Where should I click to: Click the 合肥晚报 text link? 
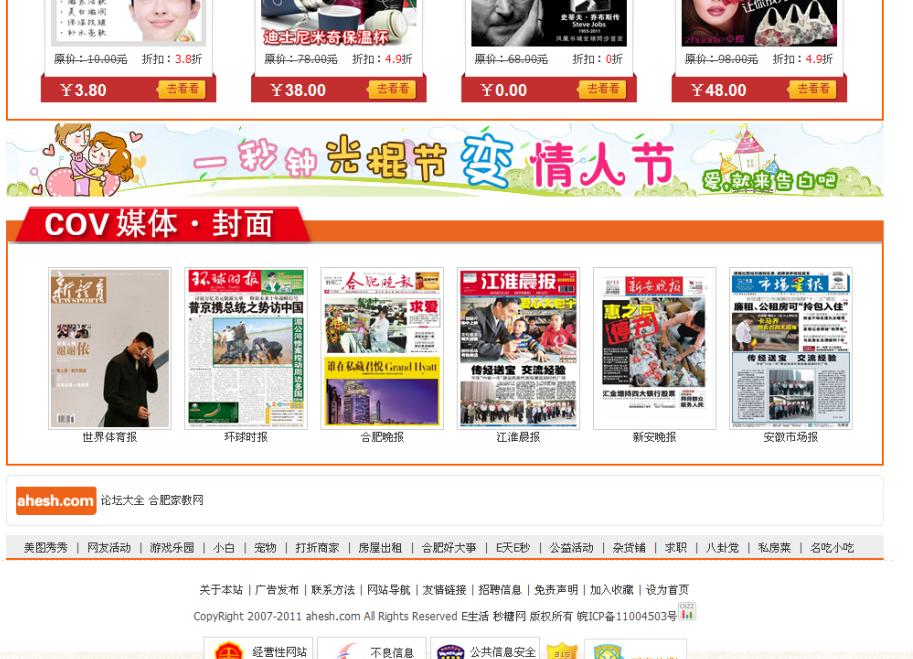pos(382,437)
